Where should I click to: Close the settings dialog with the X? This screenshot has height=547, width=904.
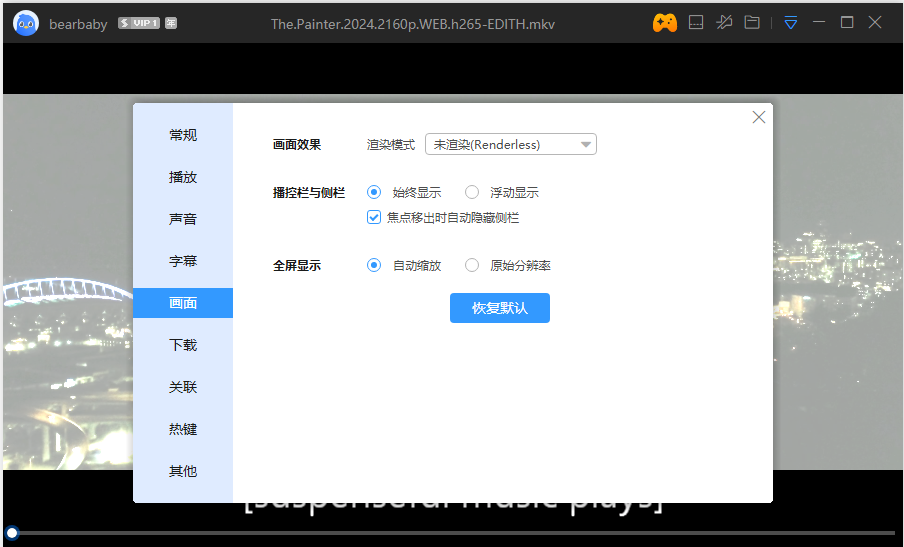(759, 117)
